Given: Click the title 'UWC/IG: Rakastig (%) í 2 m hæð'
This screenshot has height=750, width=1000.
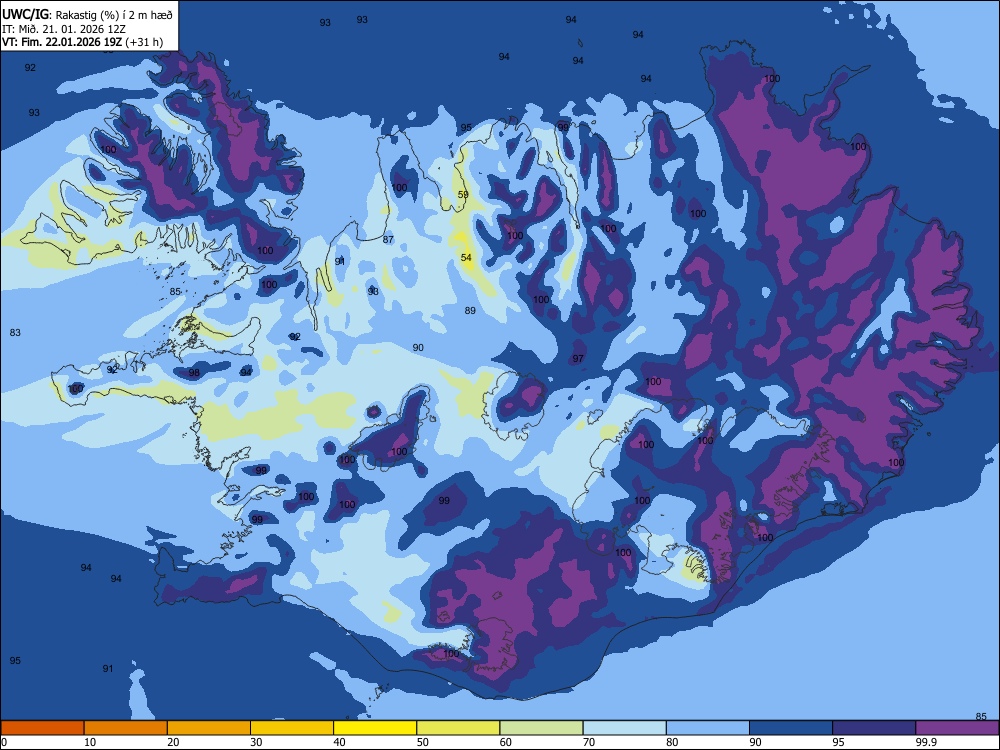Looking at the screenshot, I should point(87,14).
